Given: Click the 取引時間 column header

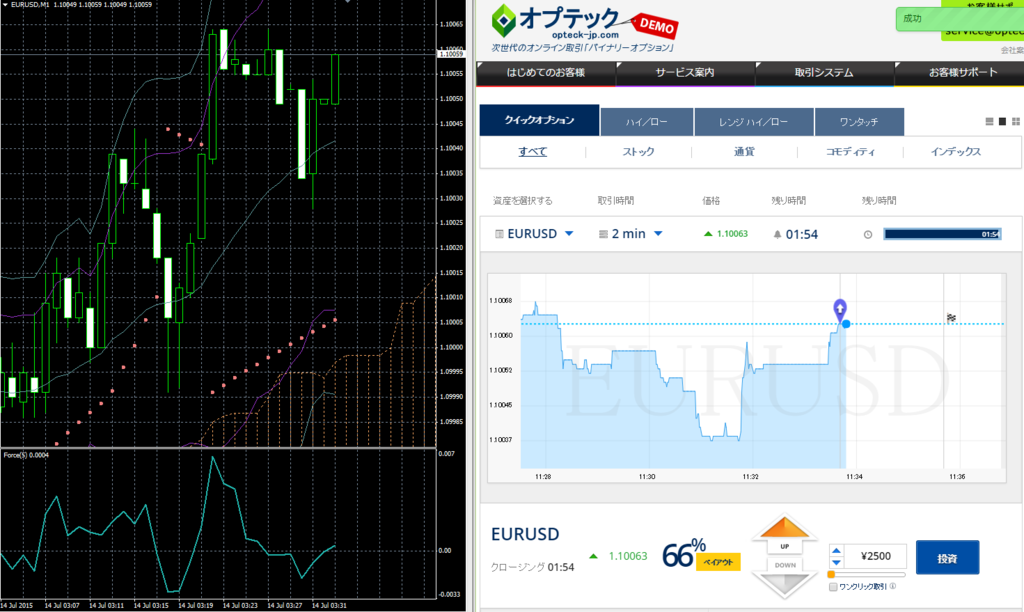Looking at the screenshot, I should click(615, 201).
